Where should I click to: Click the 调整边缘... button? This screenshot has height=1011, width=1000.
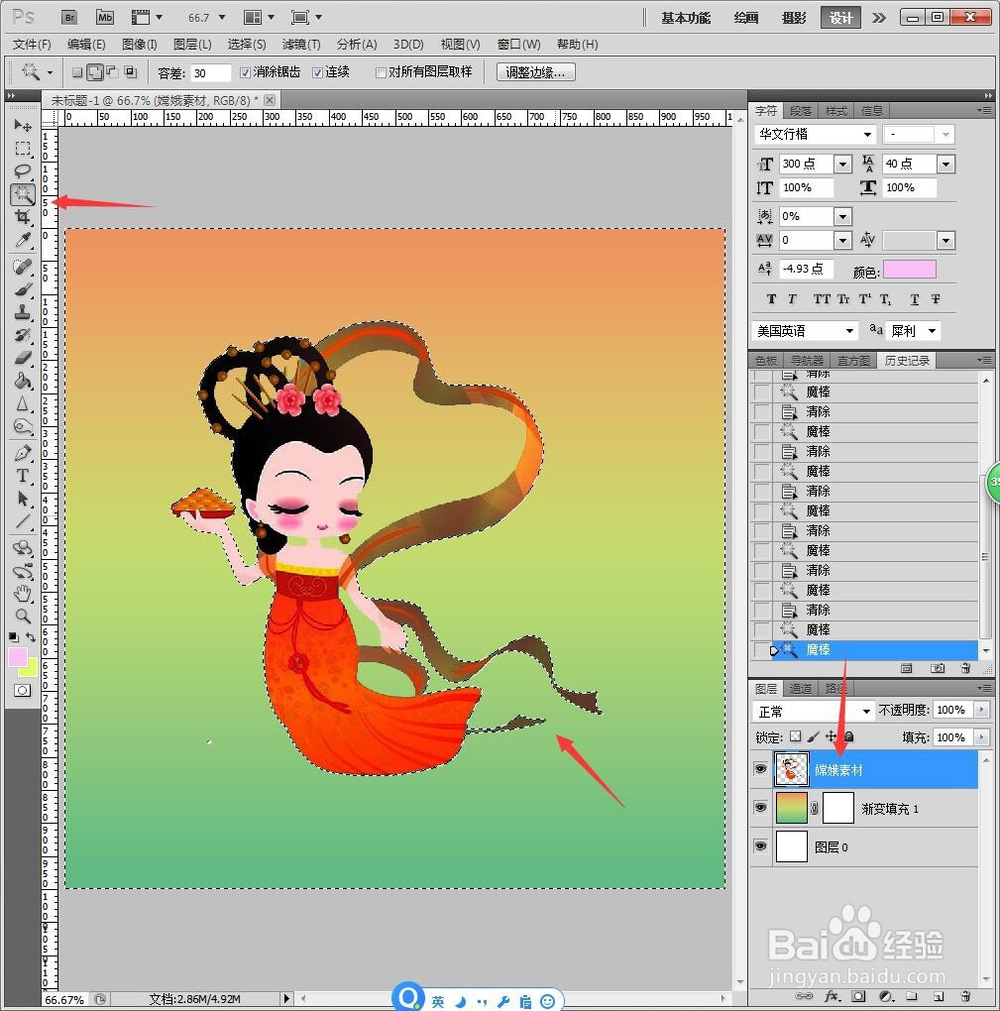click(535, 72)
